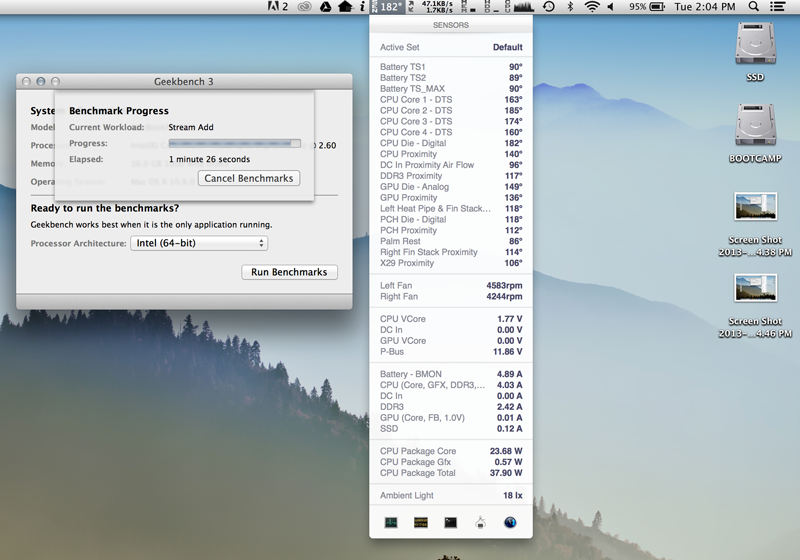This screenshot has width=800, height=560.
Task: Toggle the 182° sensors menu bar item
Action: (387, 7)
